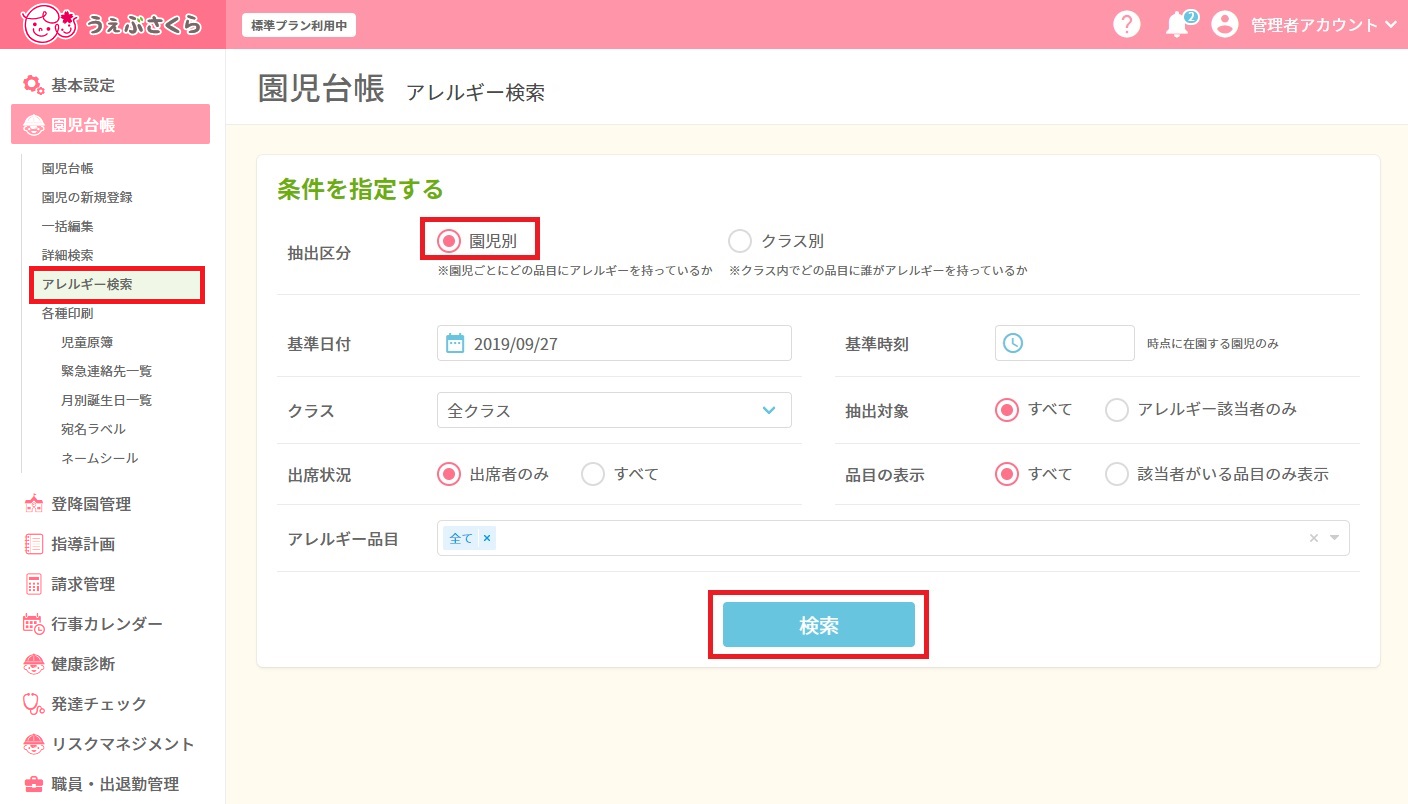1408x804 pixels.
Task: Go to アレルギー検索 page
Action: pos(87,284)
